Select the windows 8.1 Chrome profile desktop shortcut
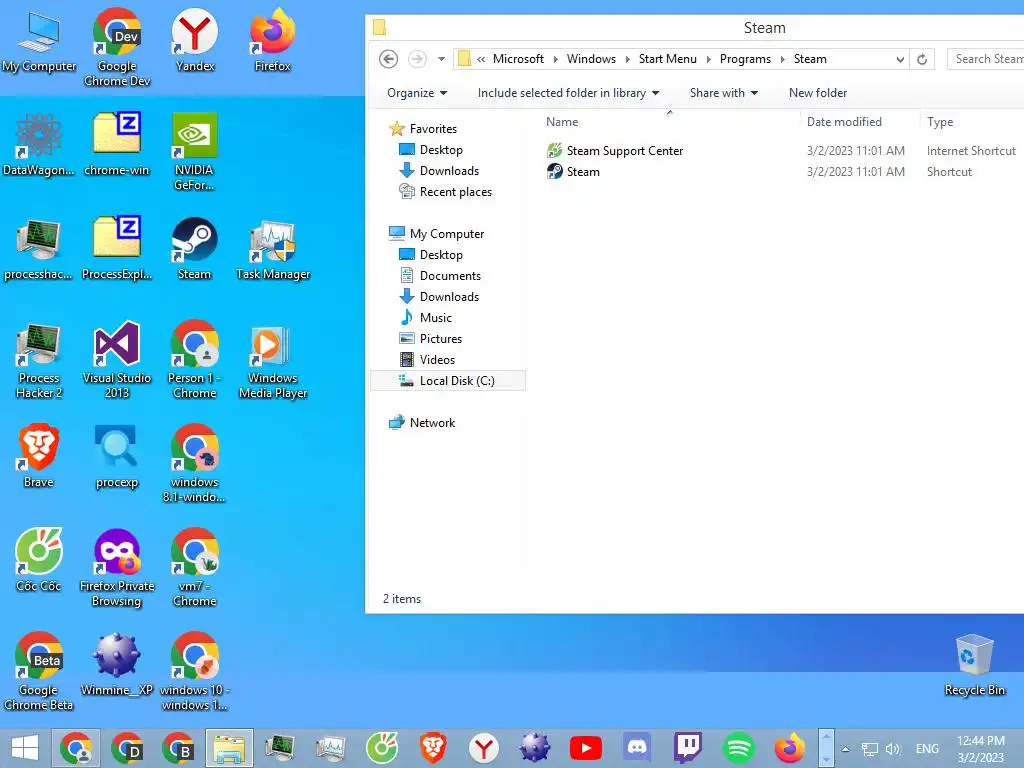 tap(195, 464)
